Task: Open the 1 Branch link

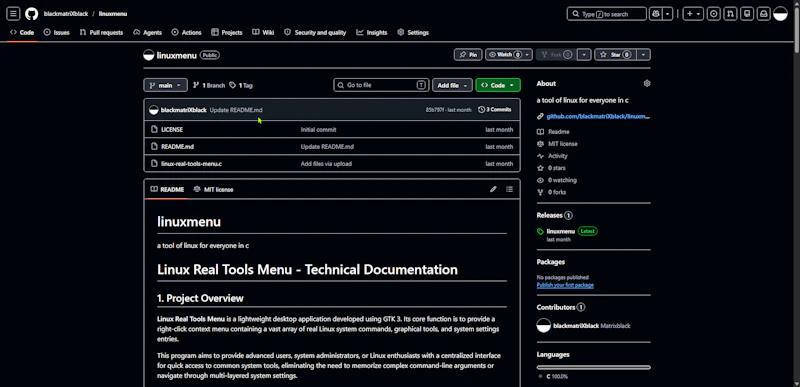Action: 209,85
